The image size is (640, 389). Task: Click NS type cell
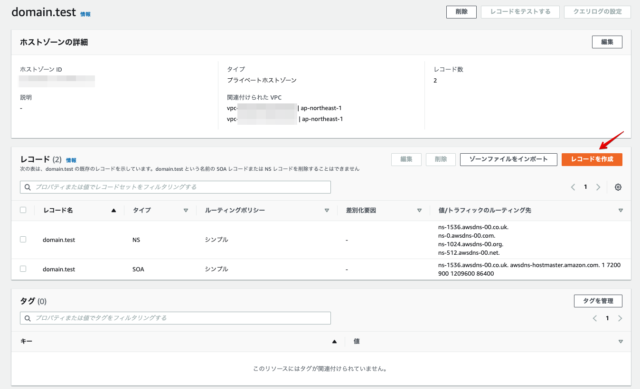tap(136, 240)
